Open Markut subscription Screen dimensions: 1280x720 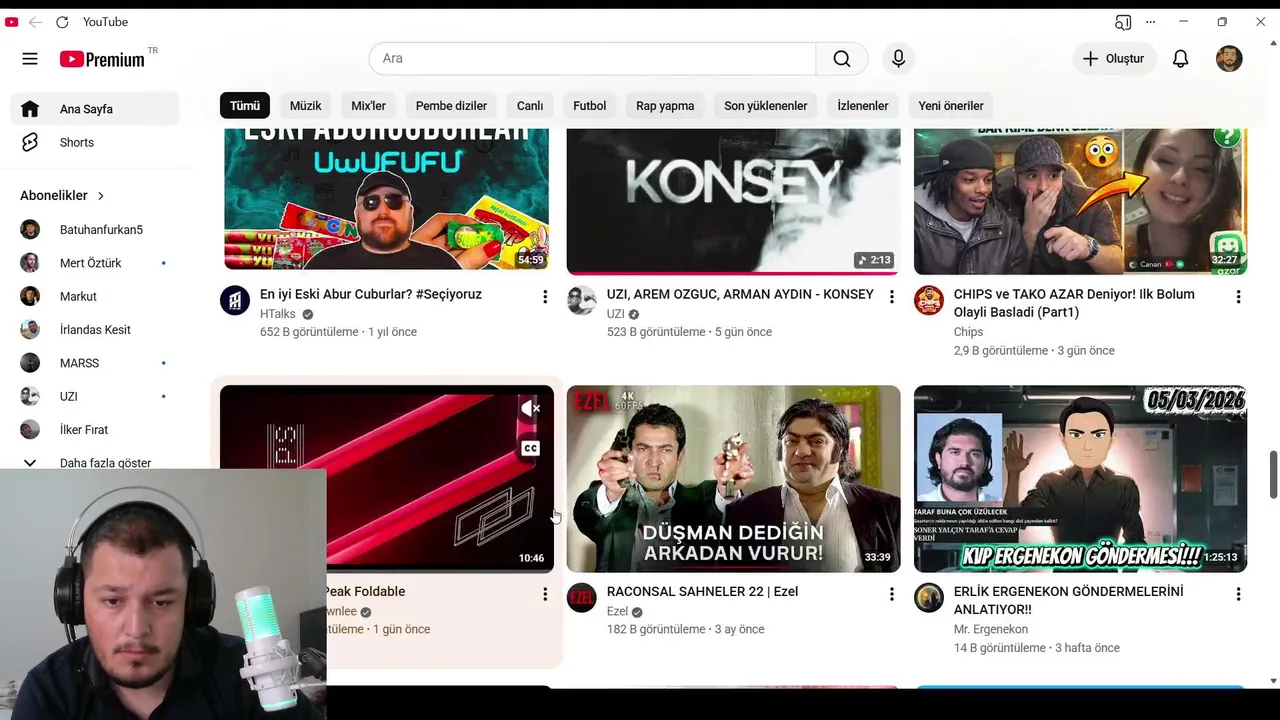95,297
